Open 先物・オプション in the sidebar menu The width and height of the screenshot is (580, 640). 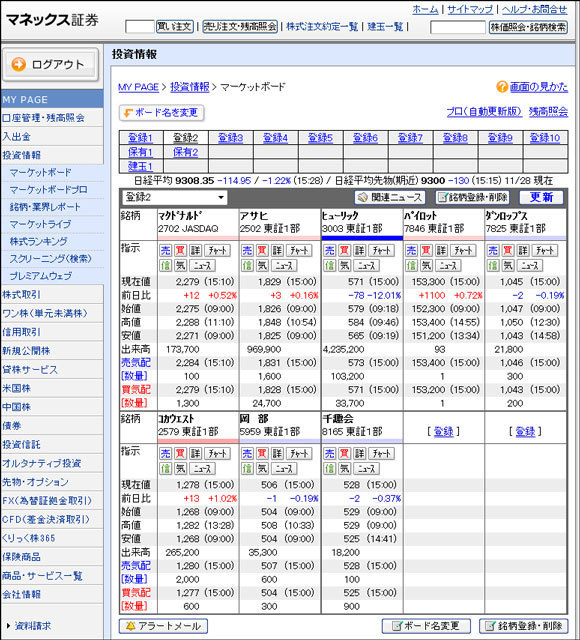[35, 482]
